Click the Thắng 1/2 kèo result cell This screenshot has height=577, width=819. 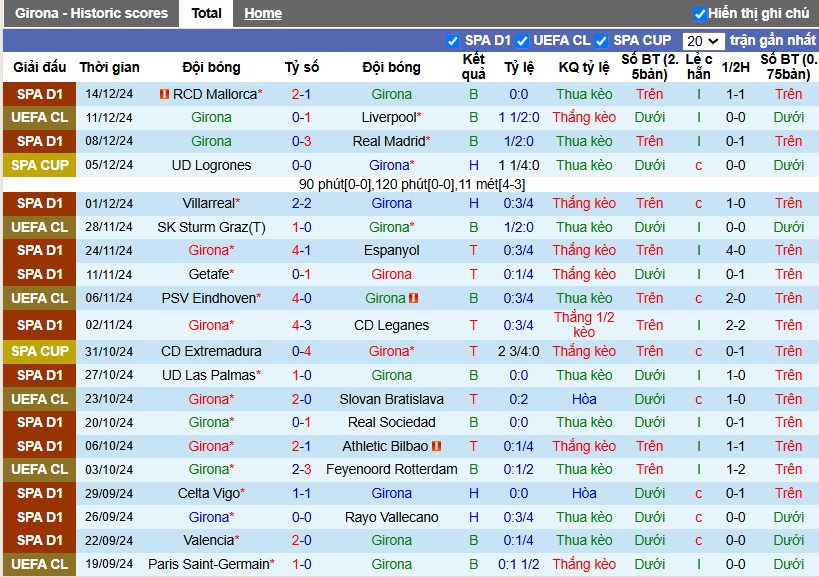click(584, 325)
